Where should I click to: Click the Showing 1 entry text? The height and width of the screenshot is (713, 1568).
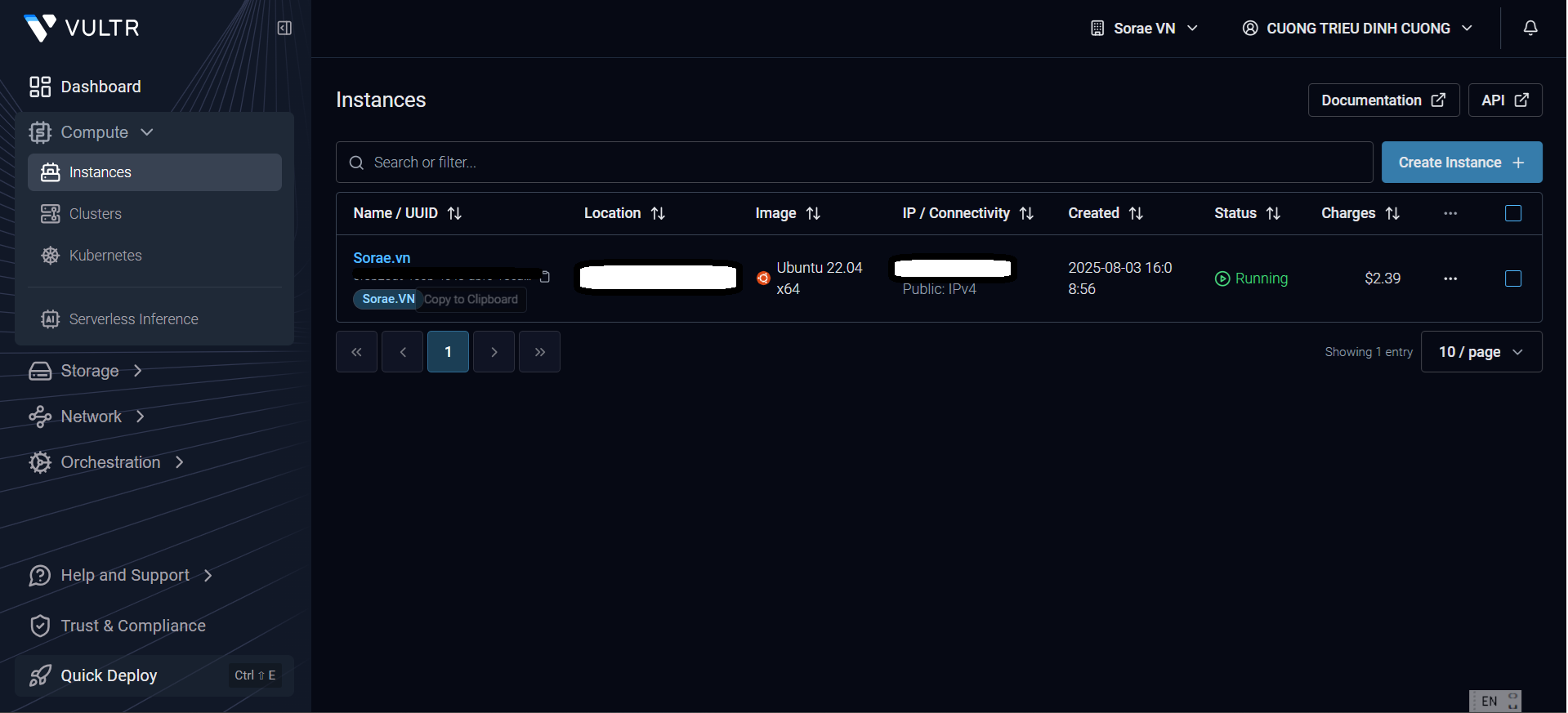[x=1369, y=352]
